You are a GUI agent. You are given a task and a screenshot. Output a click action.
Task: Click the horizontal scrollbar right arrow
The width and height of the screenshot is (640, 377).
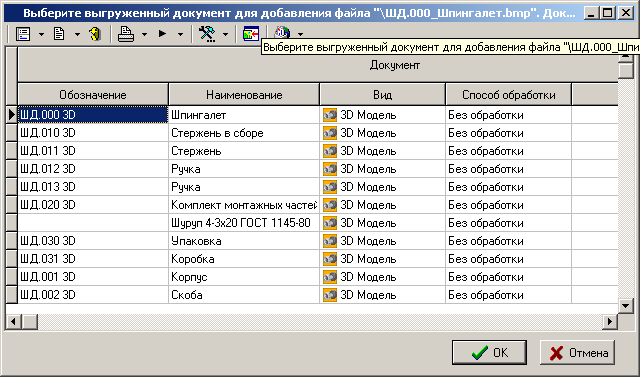[610, 322]
